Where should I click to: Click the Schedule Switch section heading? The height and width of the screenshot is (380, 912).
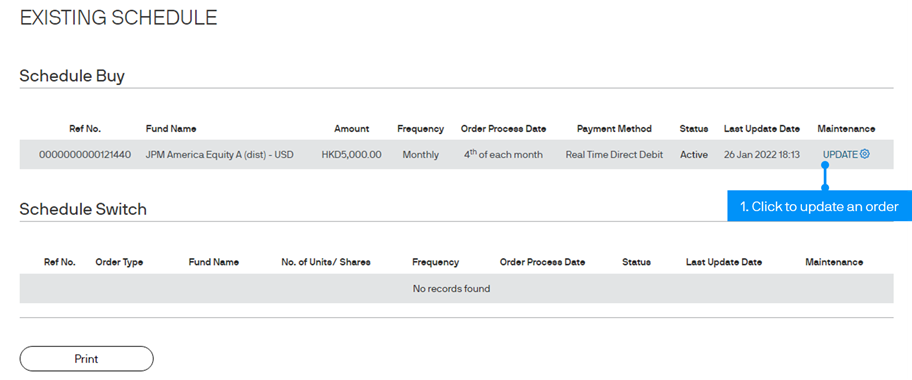coord(83,209)
